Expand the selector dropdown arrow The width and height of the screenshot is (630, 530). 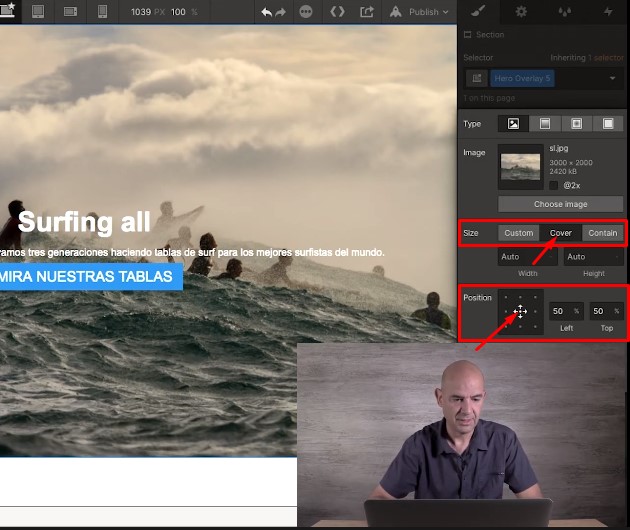click(612, 78)
